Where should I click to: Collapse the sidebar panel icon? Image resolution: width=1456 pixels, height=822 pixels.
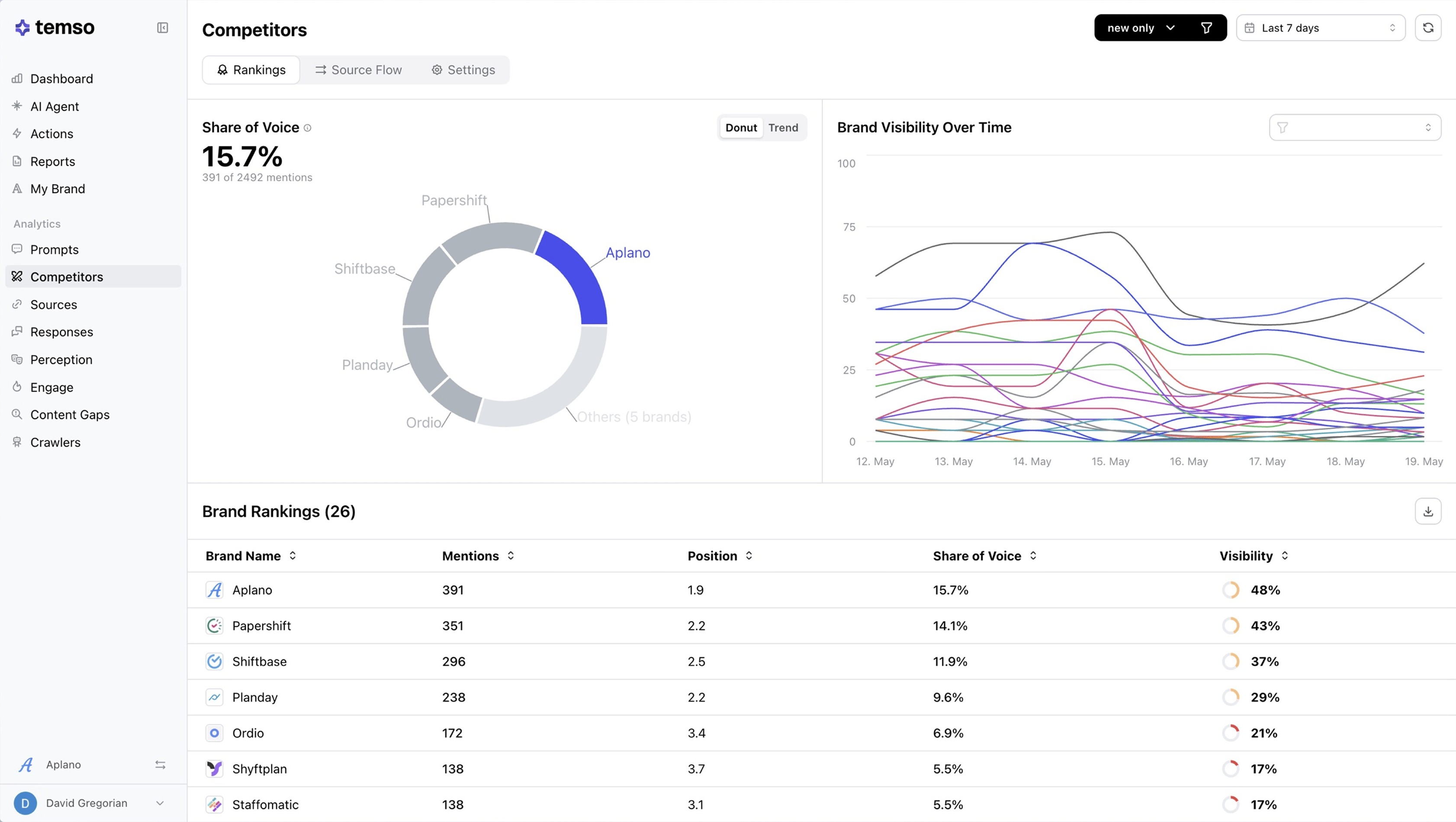(x=162, y=28)
